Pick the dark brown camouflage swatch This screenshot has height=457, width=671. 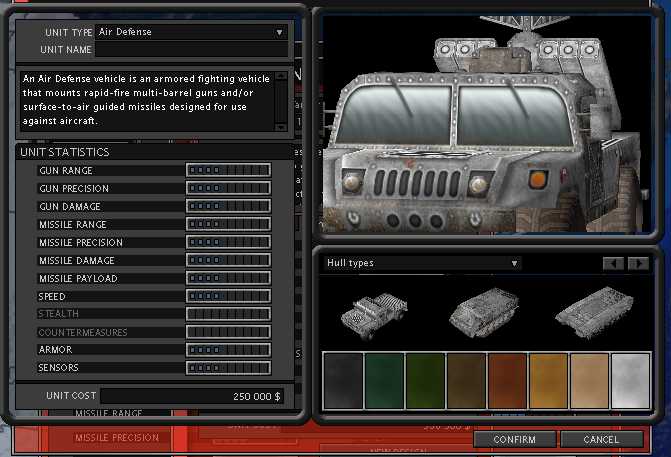pos(466,381)
